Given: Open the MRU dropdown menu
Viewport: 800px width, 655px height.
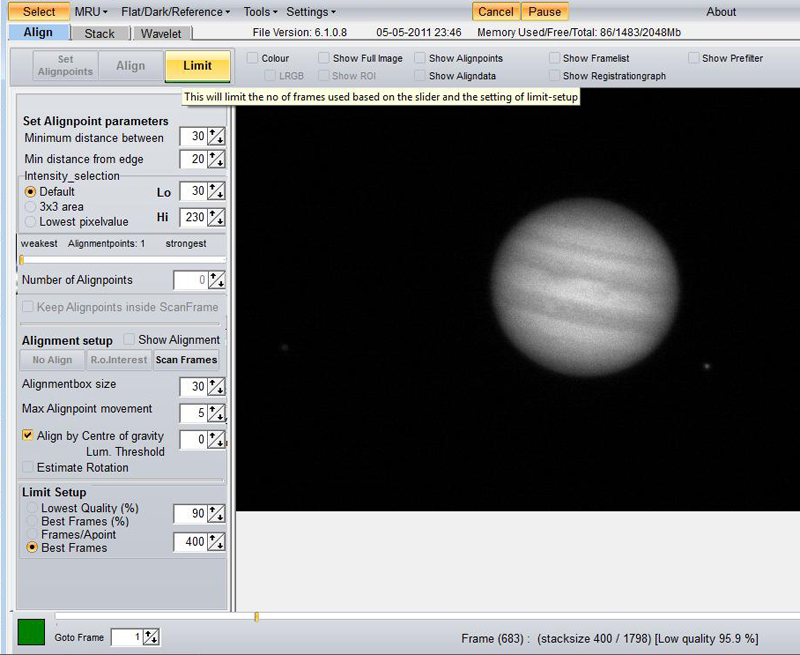Looking at the screenshot, I should click(91, 12).
